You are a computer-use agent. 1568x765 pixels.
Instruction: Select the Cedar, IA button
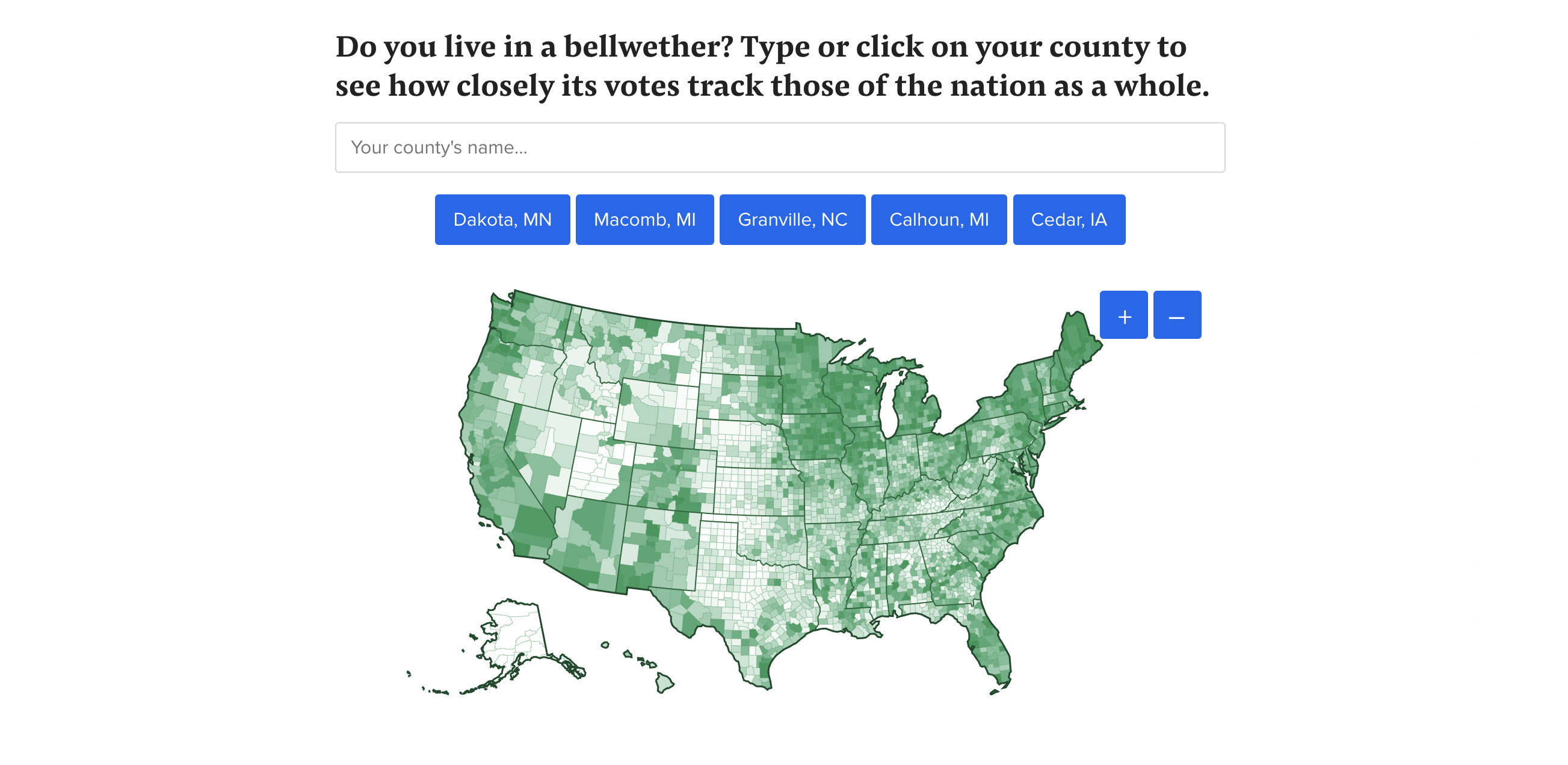click(1068, 220)
